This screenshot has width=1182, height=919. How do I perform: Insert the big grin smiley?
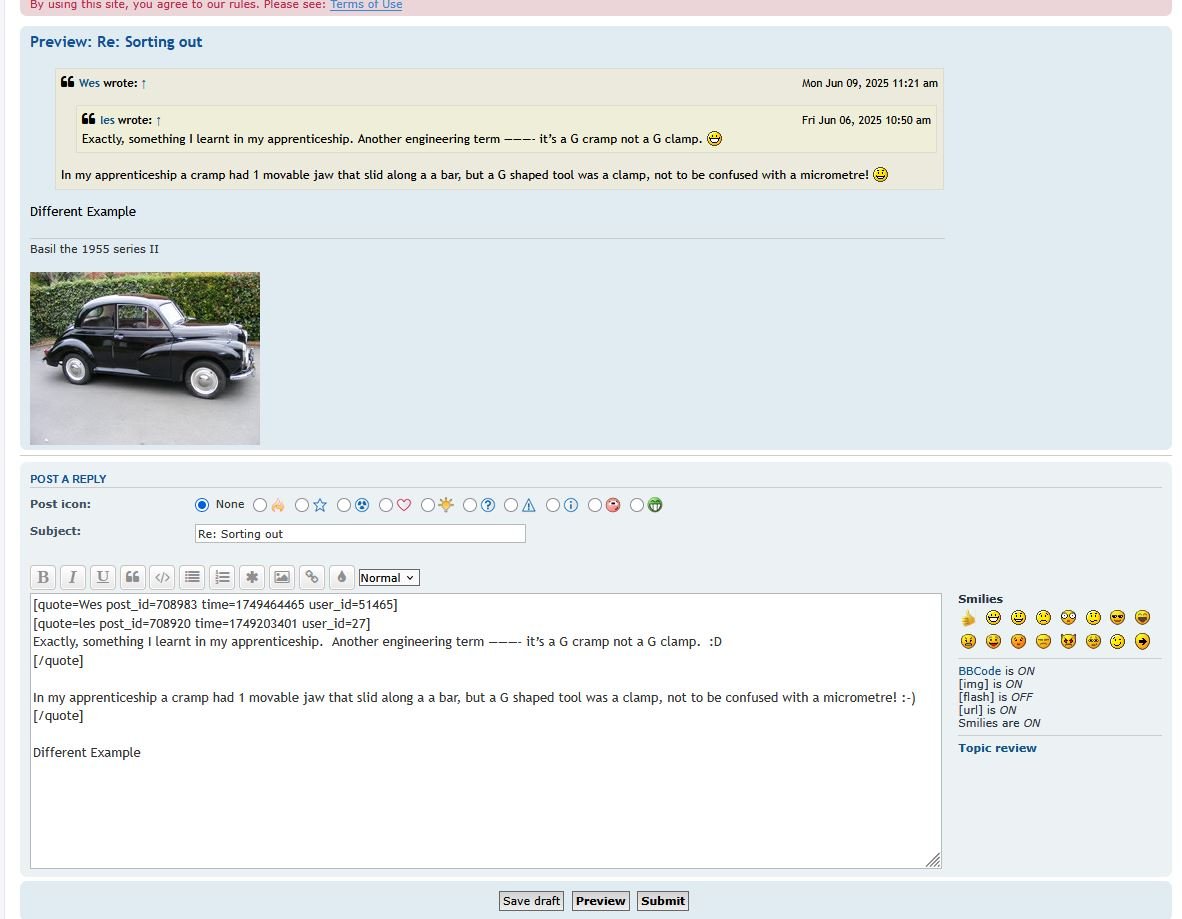click(x=994, y=618)
